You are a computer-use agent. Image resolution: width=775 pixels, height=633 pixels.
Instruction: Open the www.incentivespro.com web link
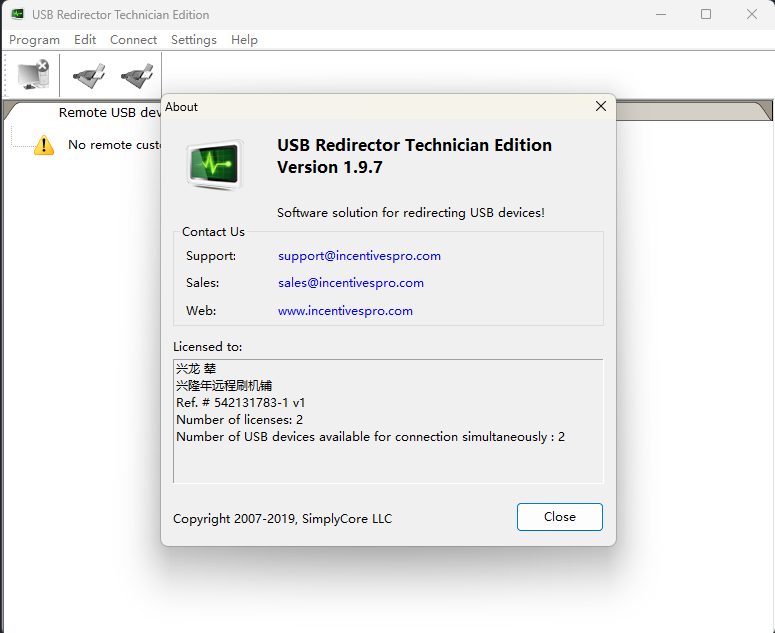345,311
